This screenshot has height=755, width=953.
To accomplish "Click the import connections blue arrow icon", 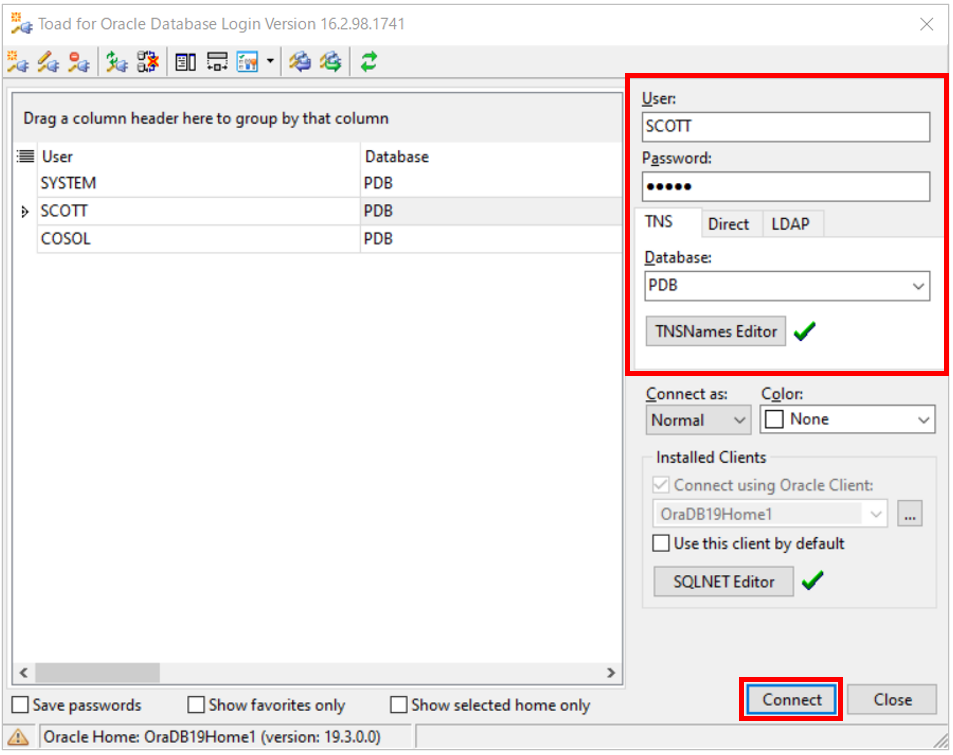I will click(x=300, y=62).
